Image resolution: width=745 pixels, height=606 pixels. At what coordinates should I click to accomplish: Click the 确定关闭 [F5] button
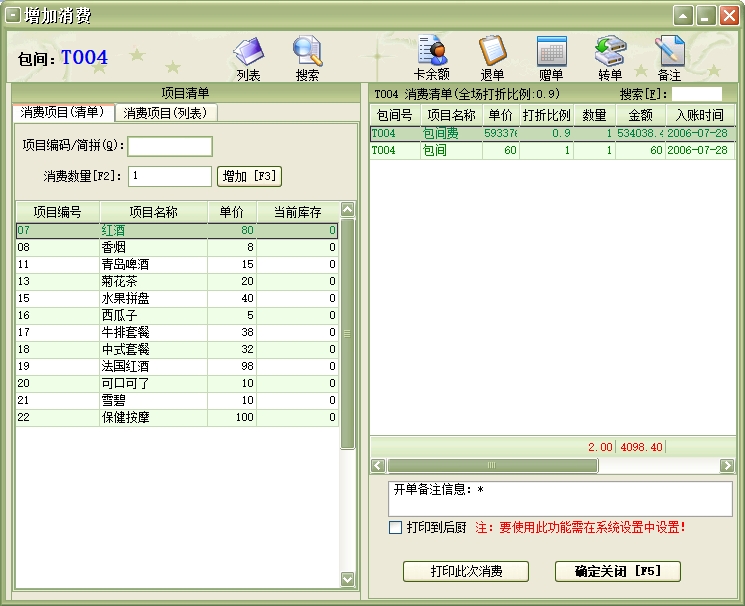coord(617,571)
